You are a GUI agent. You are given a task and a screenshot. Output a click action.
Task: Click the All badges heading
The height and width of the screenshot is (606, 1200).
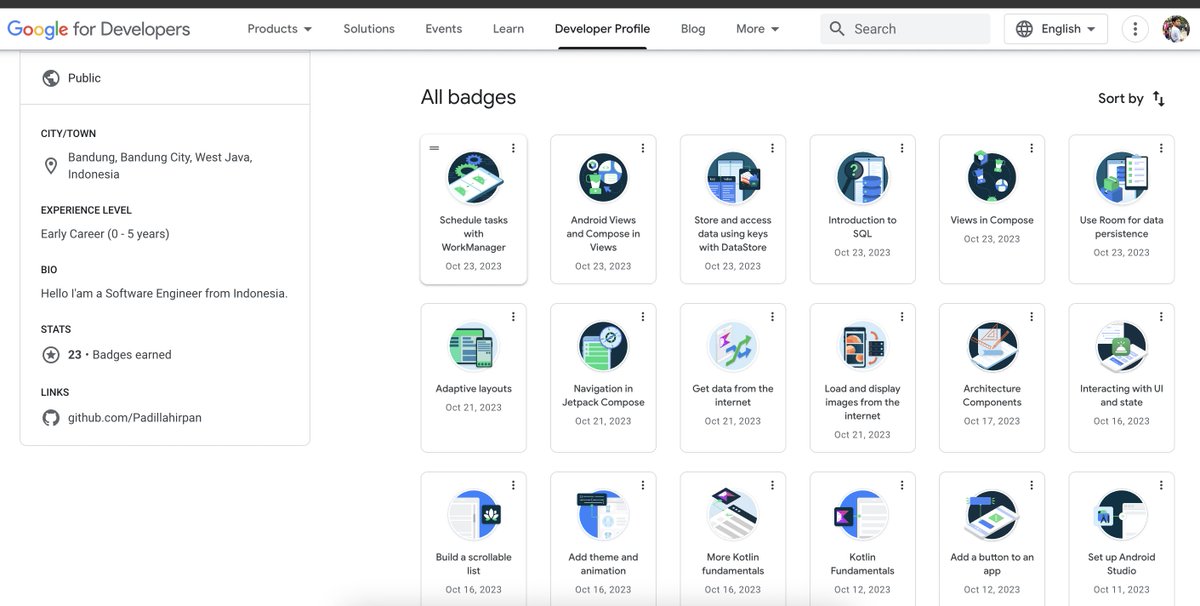(x=468, y=97)
